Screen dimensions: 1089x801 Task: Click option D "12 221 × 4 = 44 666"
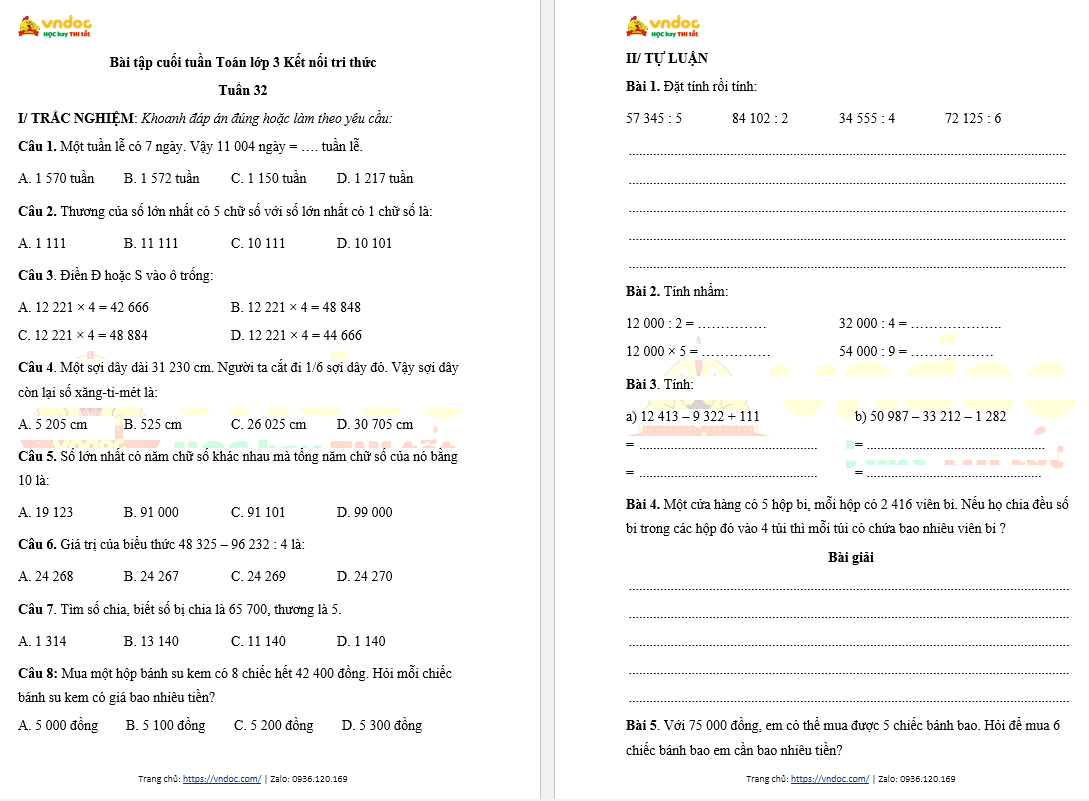(x=296, y=335)
